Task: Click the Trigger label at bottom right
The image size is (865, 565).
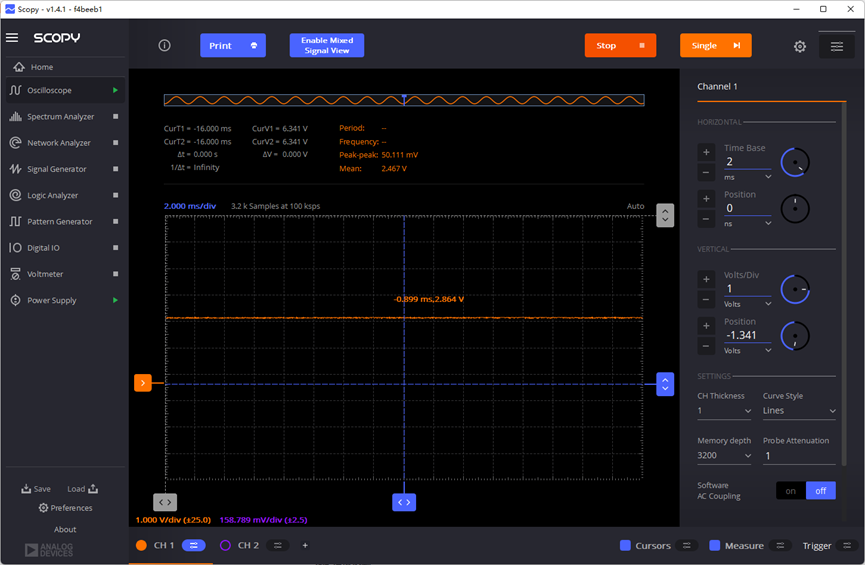Action: (816, 545)
